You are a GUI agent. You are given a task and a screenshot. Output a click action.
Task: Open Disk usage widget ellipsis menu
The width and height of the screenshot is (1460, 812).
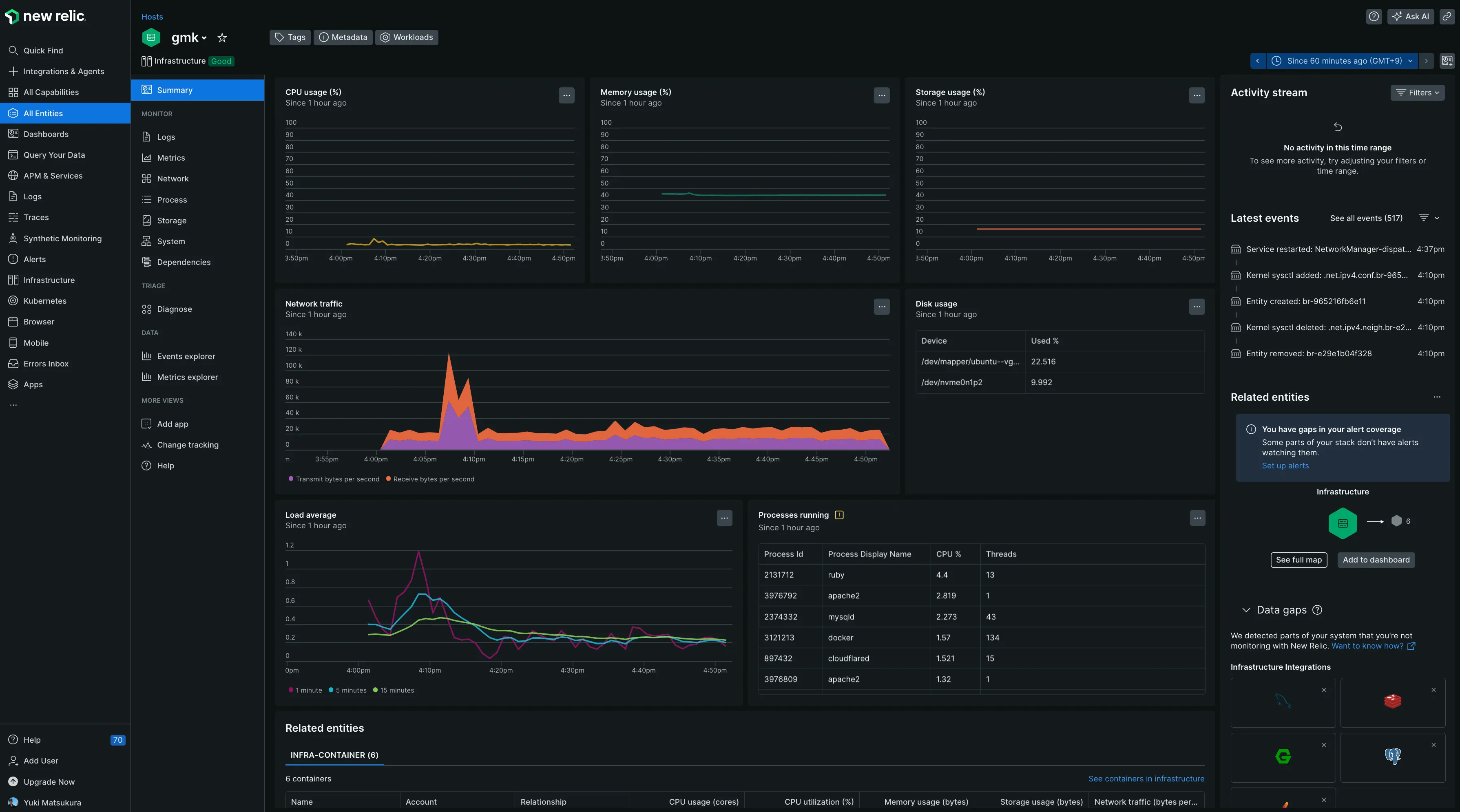pos(1197,307)
